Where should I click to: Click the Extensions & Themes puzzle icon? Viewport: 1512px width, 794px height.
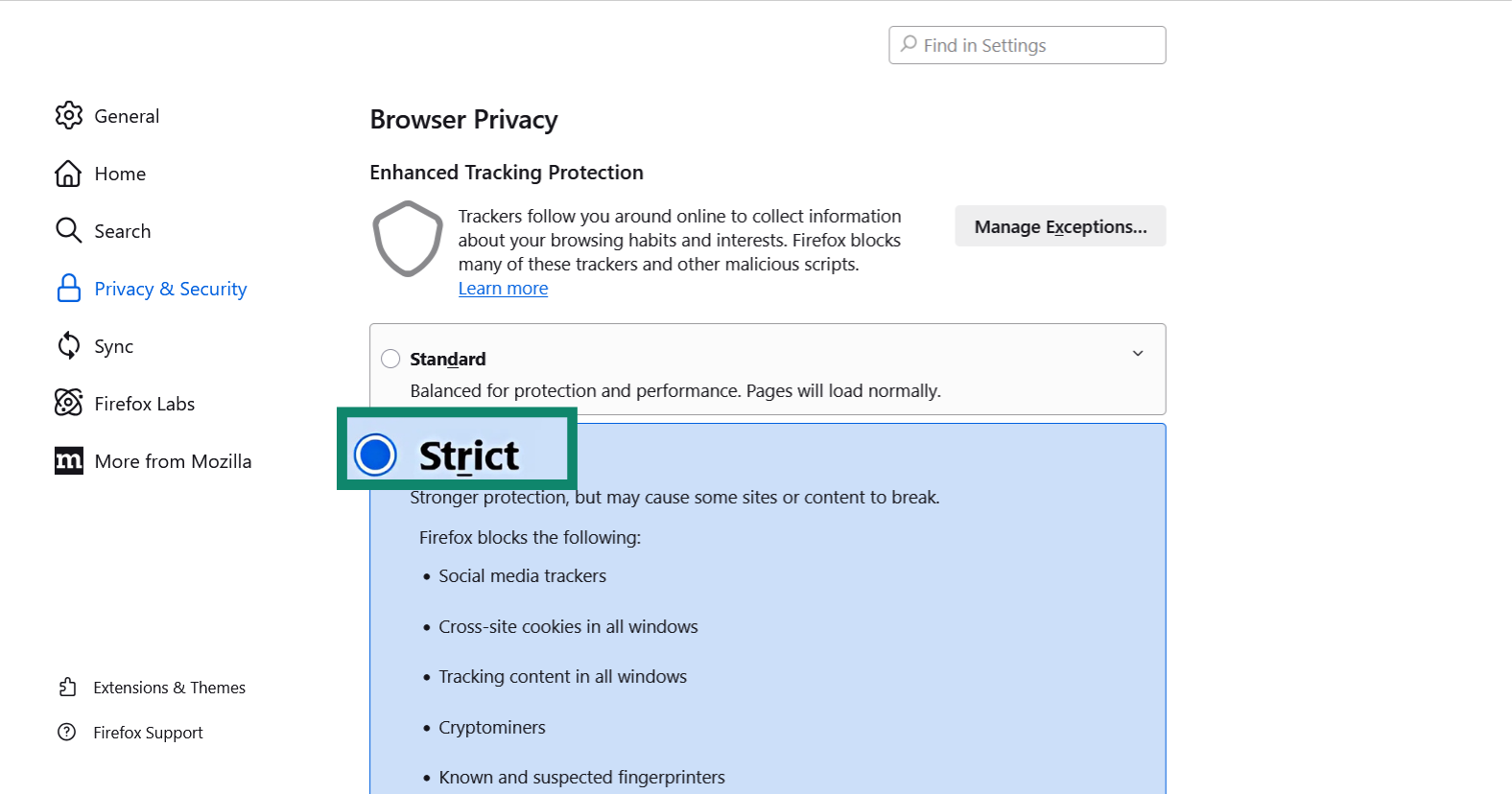[66, 688]
